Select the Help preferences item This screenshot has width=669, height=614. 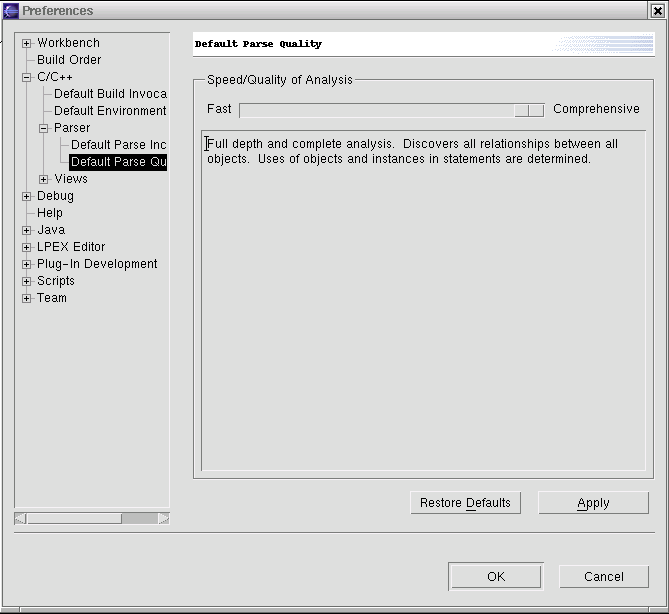(50, 213)
